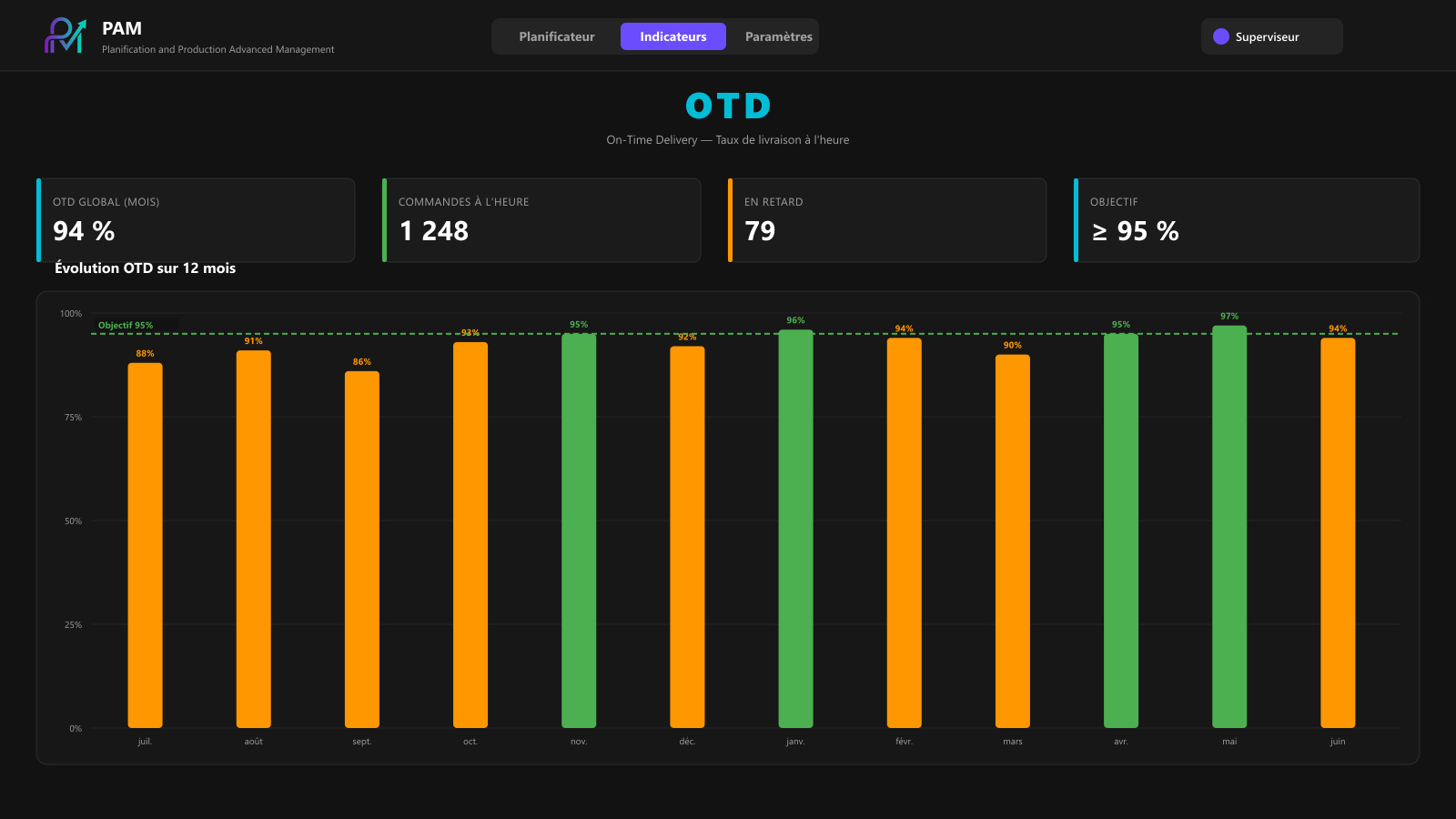This screenshot has height=819, width=1456.
Task: Click the green nov. 95% bar
Action: (579, 531)
